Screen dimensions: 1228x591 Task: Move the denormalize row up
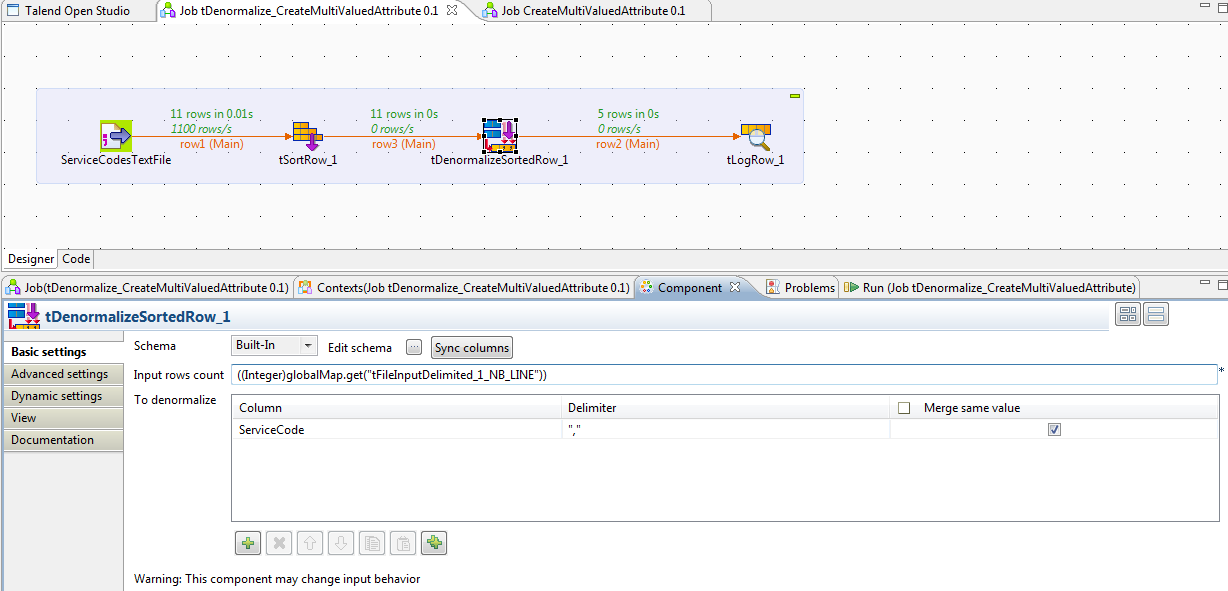pyautogui.click(x=309, y=542)
